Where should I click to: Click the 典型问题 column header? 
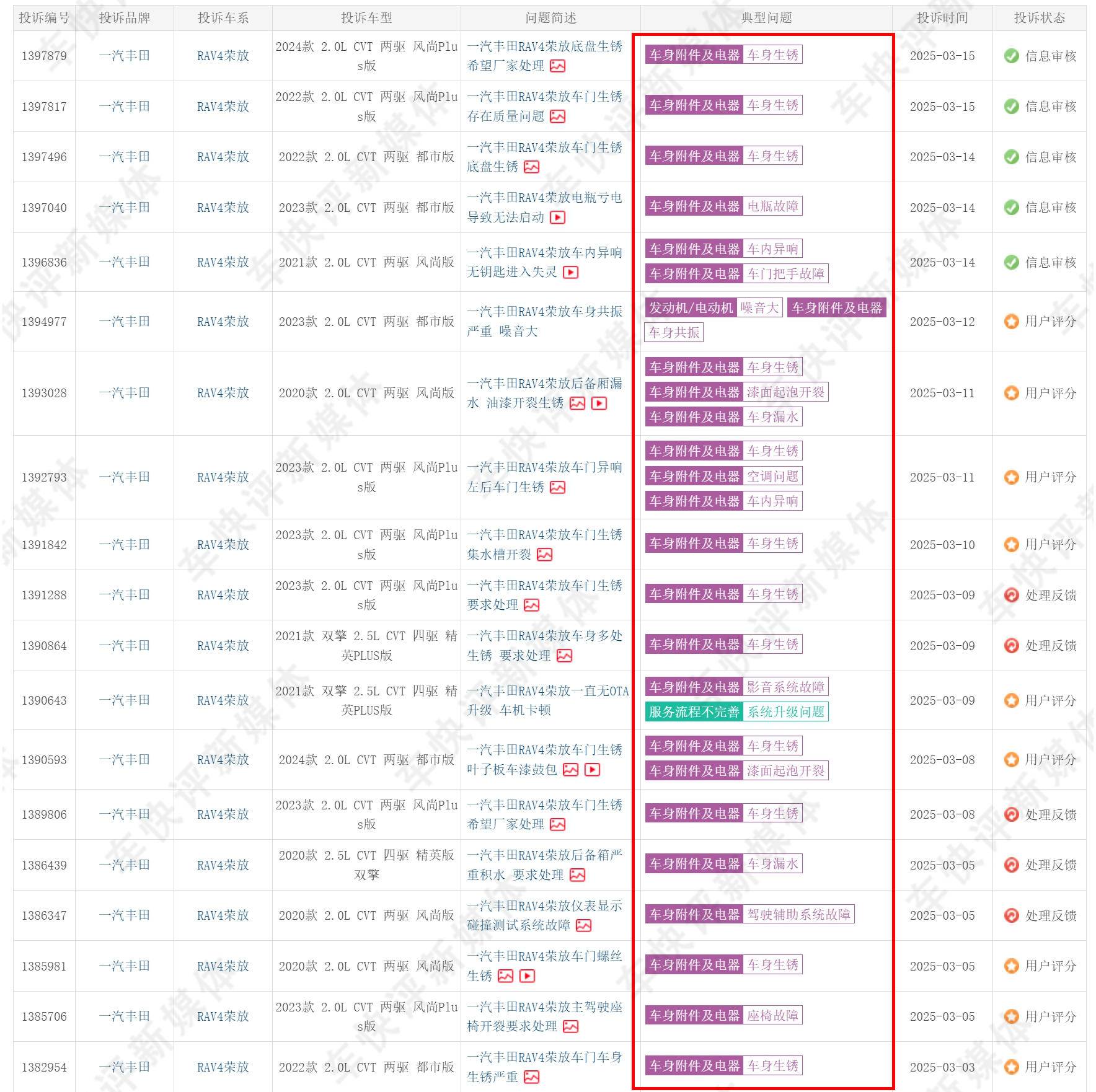point(766,18)
